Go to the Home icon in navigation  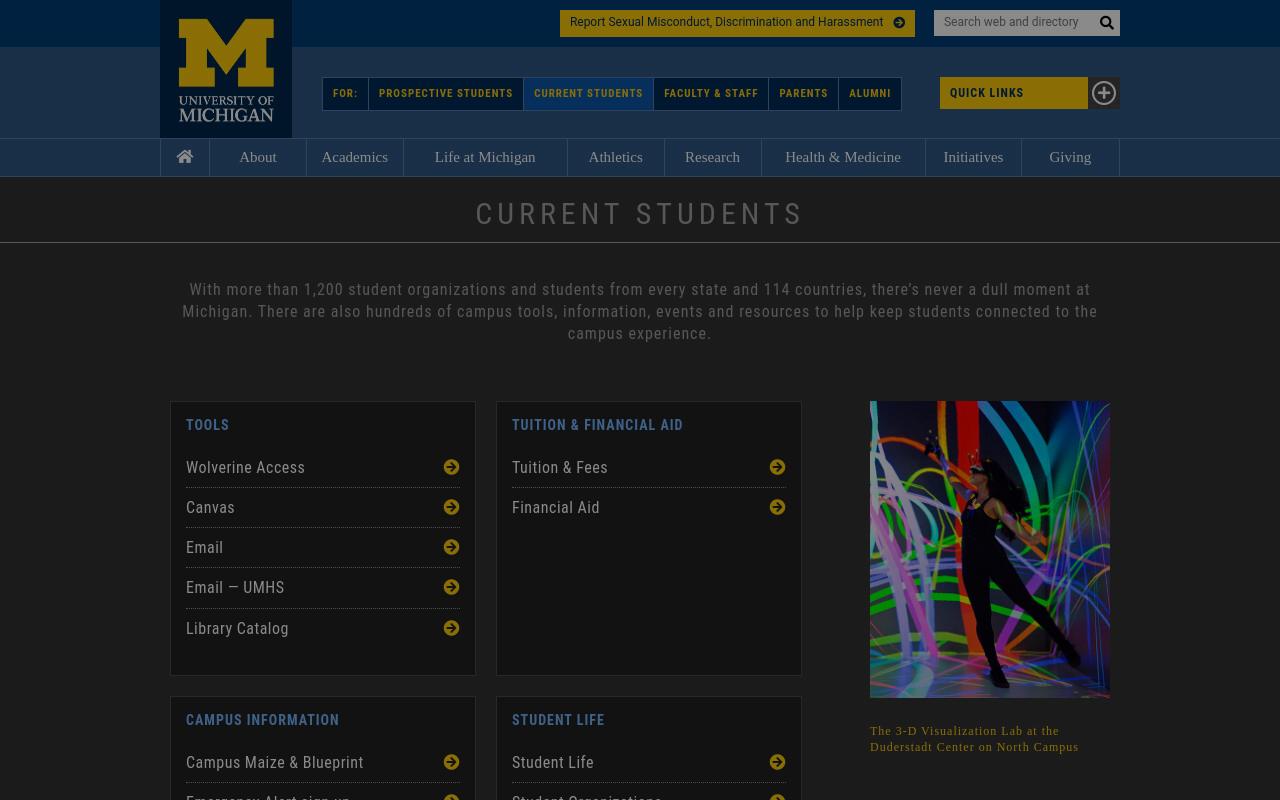point(185,157)
